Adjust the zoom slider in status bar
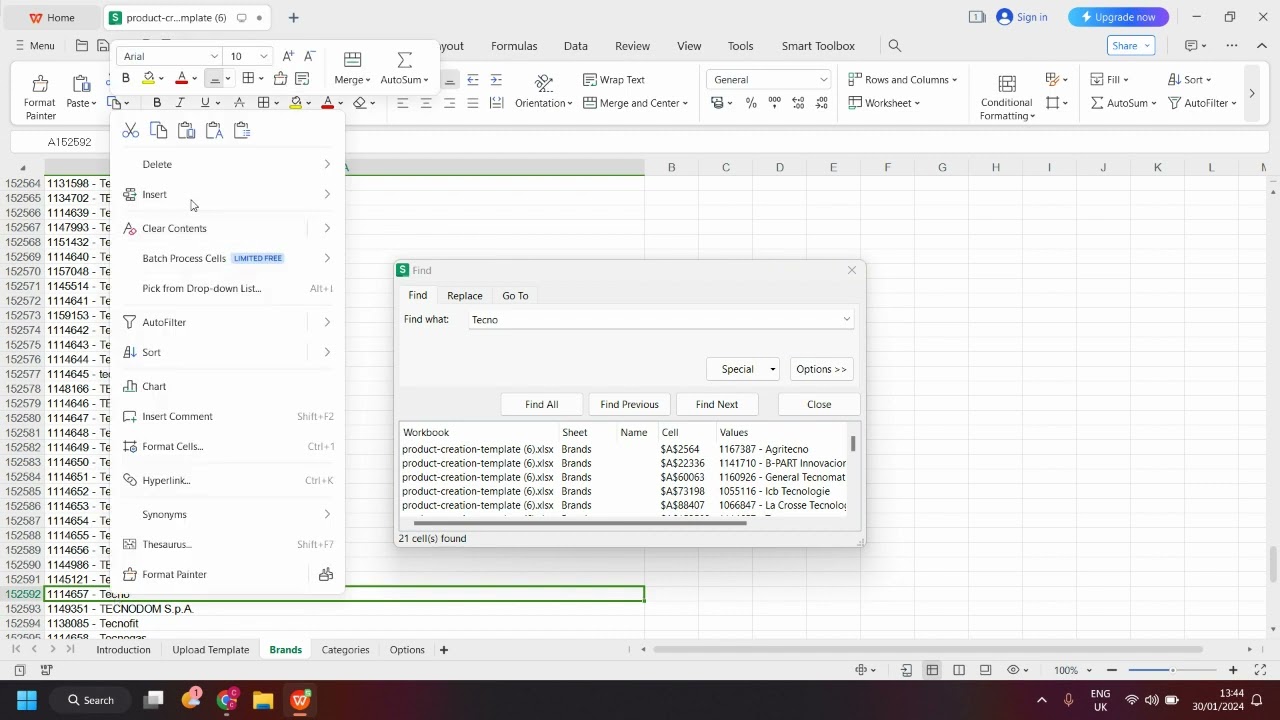Screen dimensions: 1280x720 pos(1172,670)
